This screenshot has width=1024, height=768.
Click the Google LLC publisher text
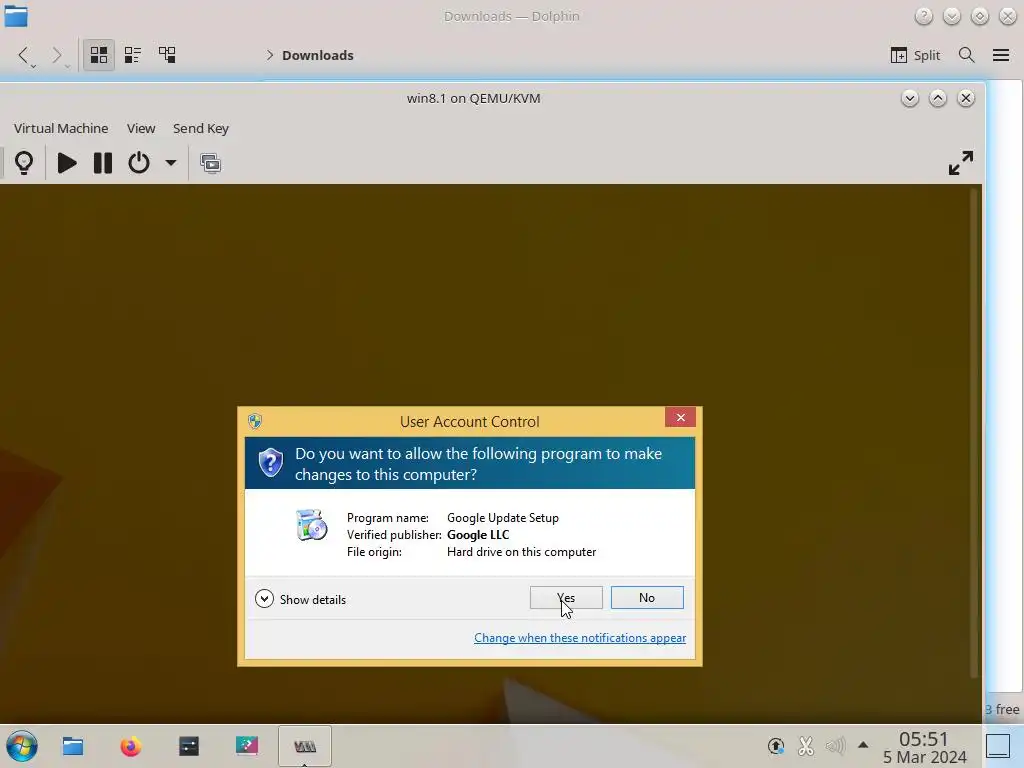478,534
